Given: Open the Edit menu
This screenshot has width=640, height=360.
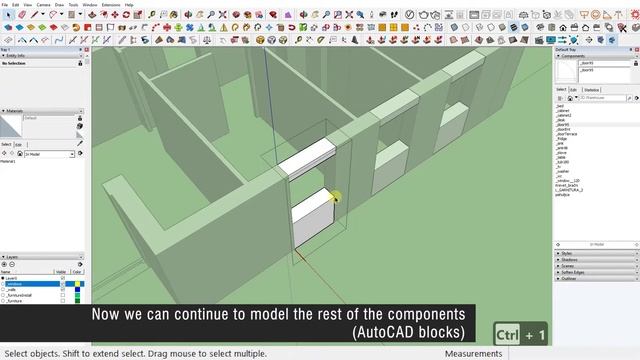Looking at the screenshot, I should tap(16, 4).
